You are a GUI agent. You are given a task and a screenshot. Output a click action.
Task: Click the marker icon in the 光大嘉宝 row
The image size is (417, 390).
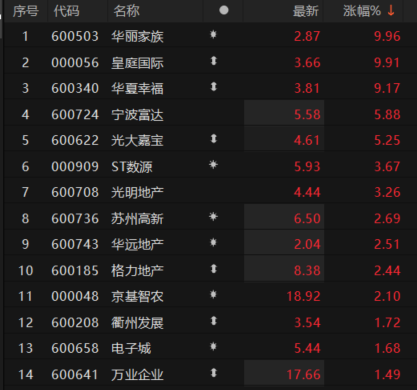pyautogui.click(x=214, y=138)
